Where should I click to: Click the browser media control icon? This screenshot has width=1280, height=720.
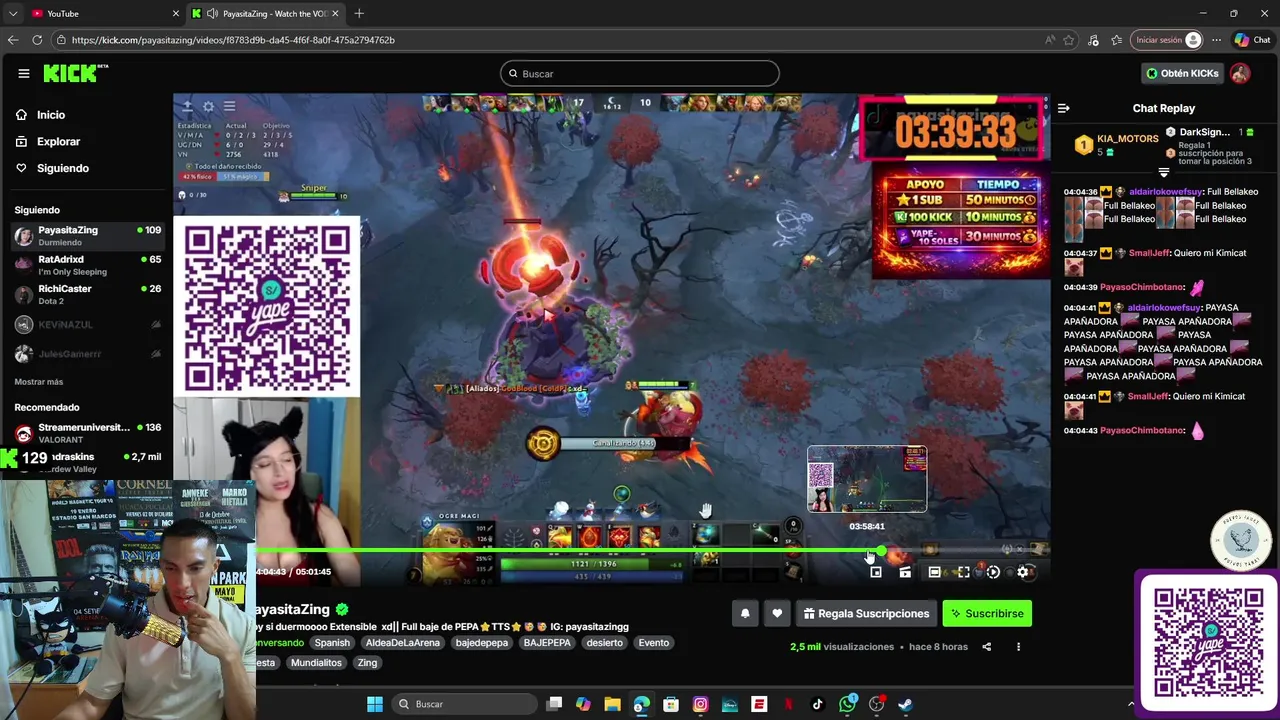tap(1093, 40)
